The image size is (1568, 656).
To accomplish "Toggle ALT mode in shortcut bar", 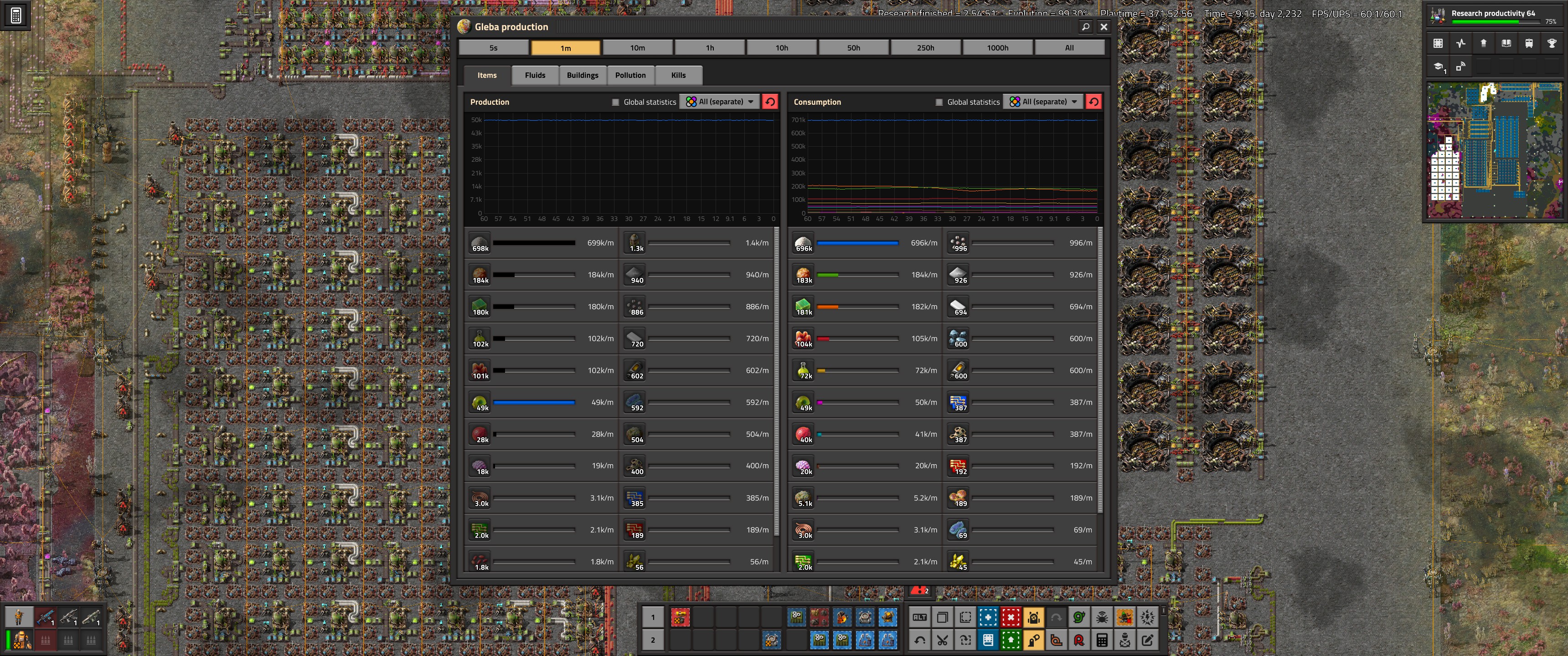I will click(920, 617).
